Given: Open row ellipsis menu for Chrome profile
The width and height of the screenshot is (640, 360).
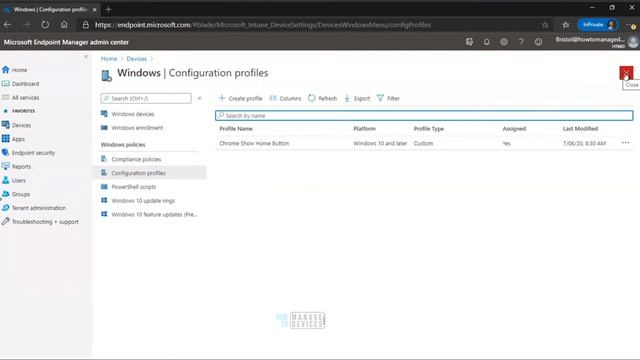Looking at the screenshot, I should point(625,143).
